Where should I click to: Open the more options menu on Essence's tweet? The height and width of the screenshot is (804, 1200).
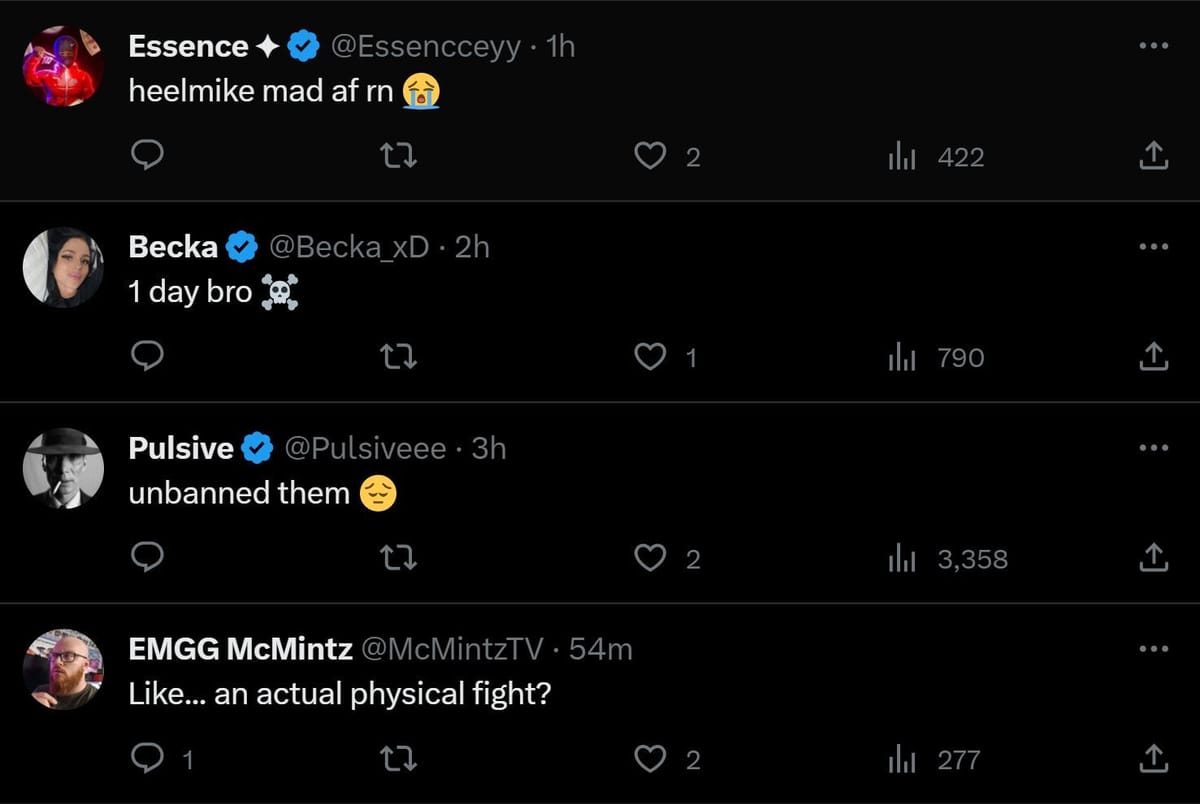point(1153,45)
